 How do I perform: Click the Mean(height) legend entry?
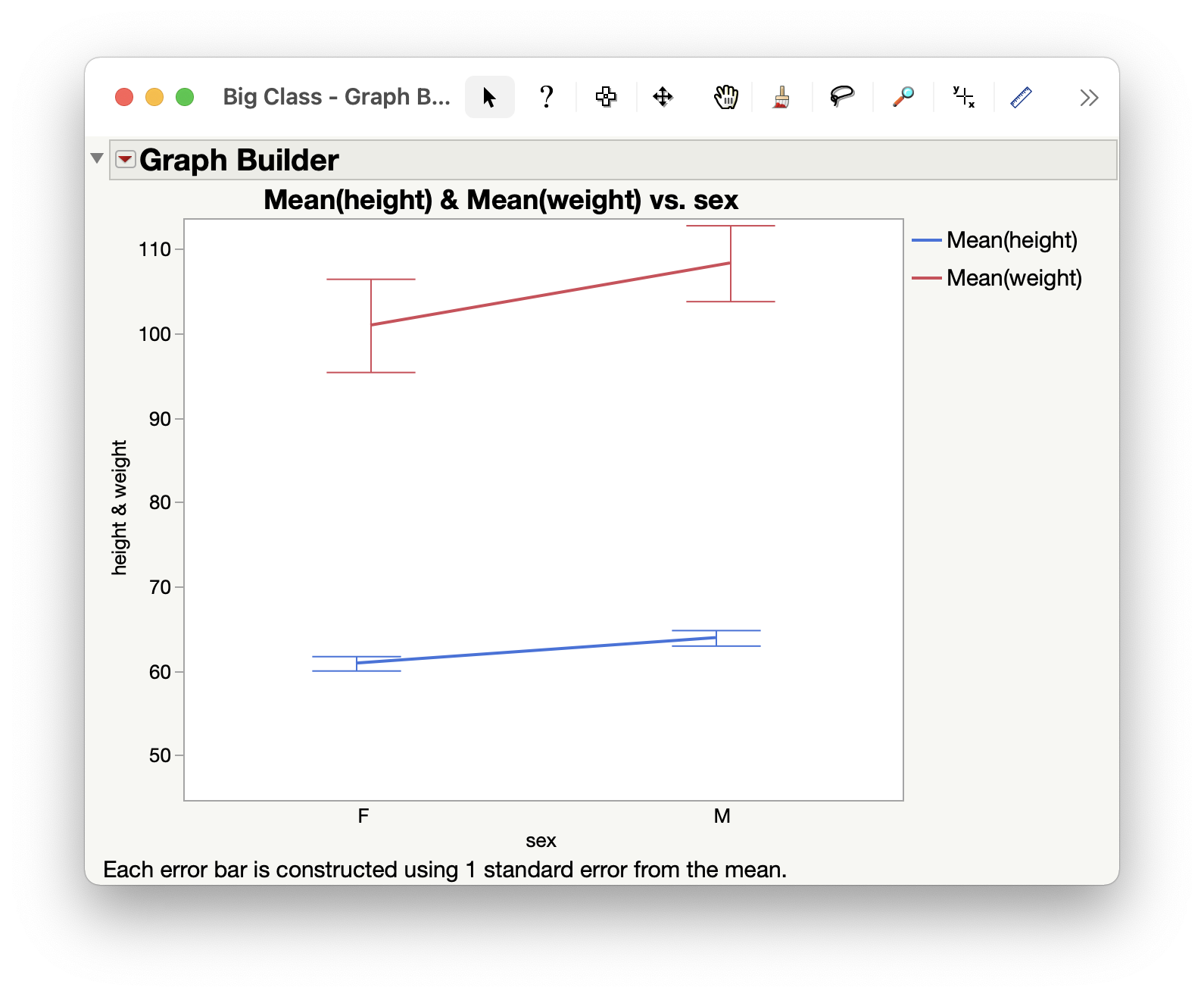995,240
